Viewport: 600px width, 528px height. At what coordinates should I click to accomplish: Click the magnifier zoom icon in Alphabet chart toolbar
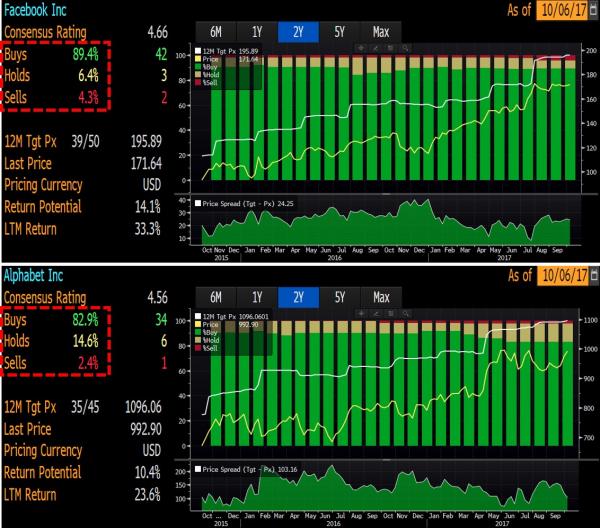point(406,314)
